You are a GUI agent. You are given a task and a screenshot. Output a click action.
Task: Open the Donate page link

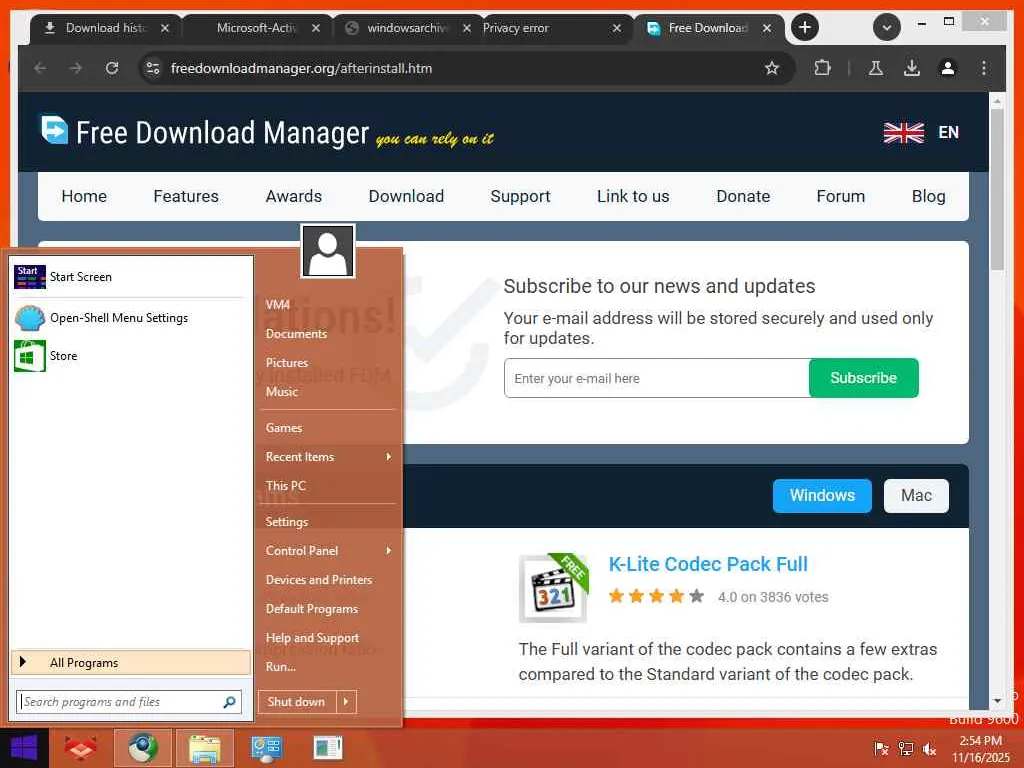[x=743, y=196]
